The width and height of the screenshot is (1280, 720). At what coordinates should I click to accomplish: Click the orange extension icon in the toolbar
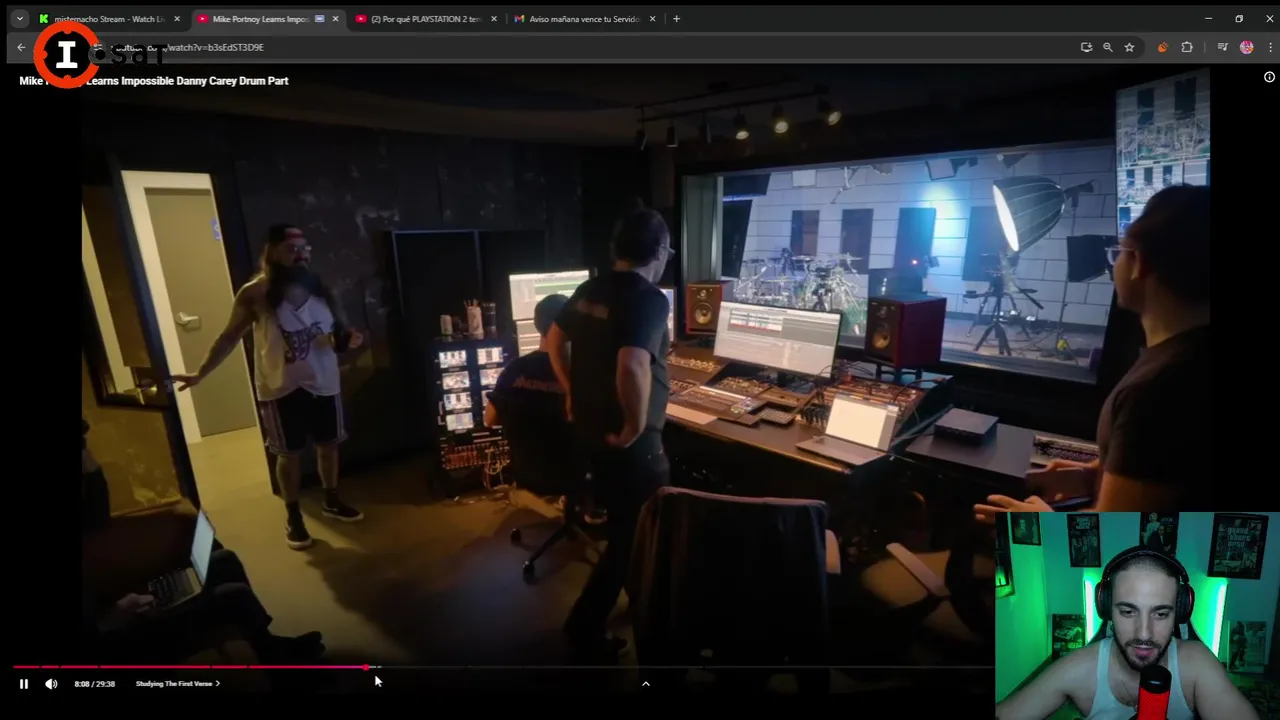tap(1162, 47)
